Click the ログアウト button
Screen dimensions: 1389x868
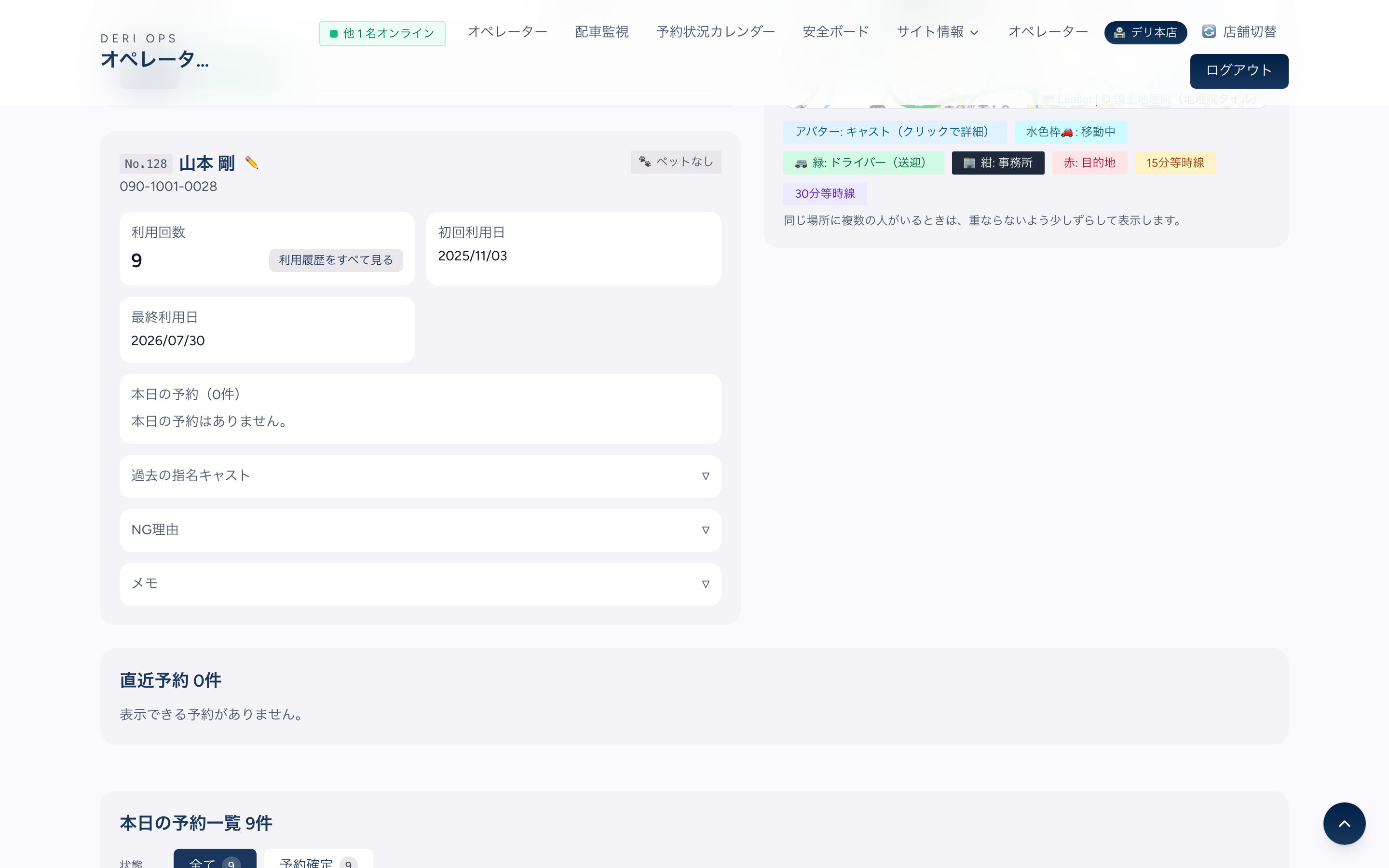[1239, 70]
